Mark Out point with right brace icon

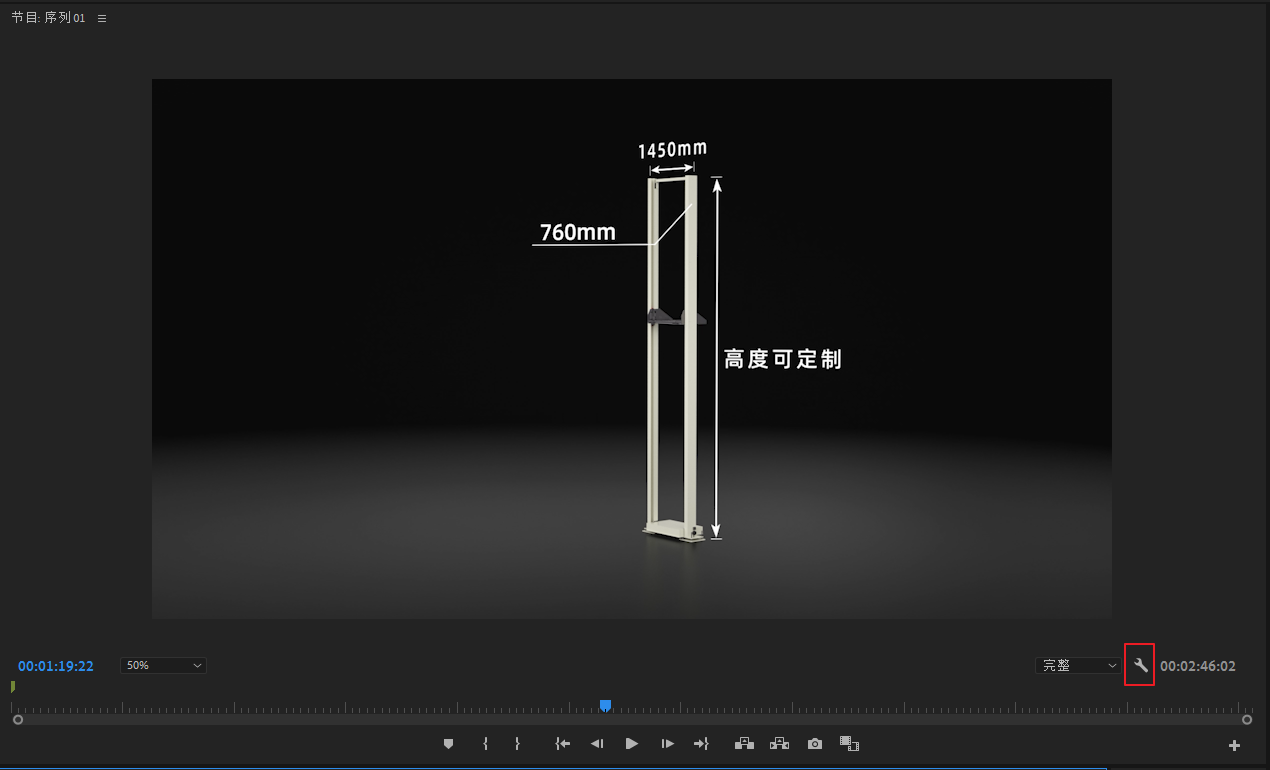coord(517,744)
